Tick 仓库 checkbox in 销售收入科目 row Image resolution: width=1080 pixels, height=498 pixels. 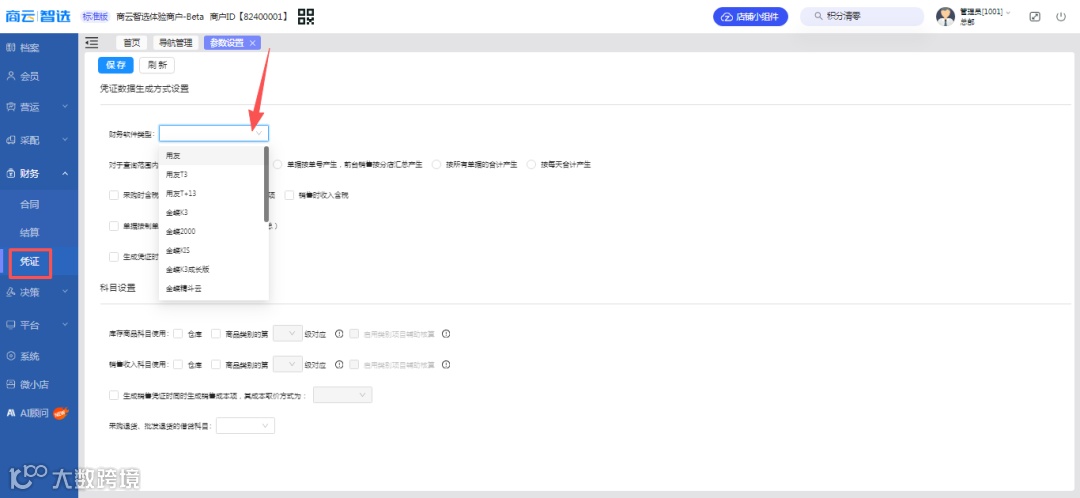pyautogui.click(x=178, y=364)
